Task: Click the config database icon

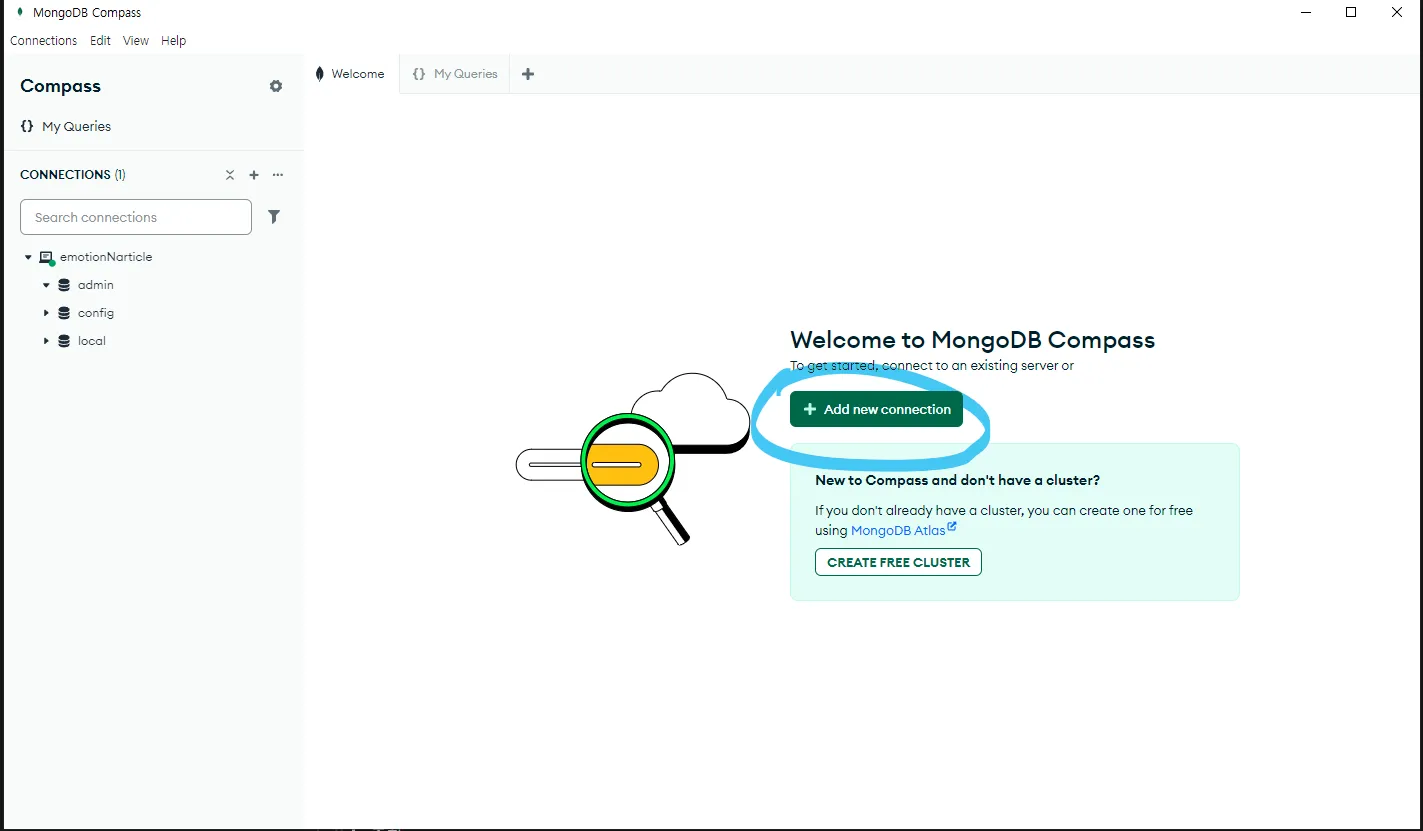Action: (x=64, y=313)
